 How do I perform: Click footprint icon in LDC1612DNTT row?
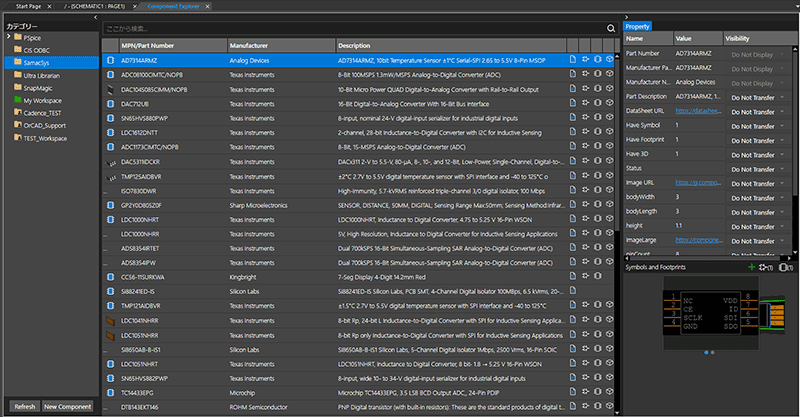click(x=597, y=132)
